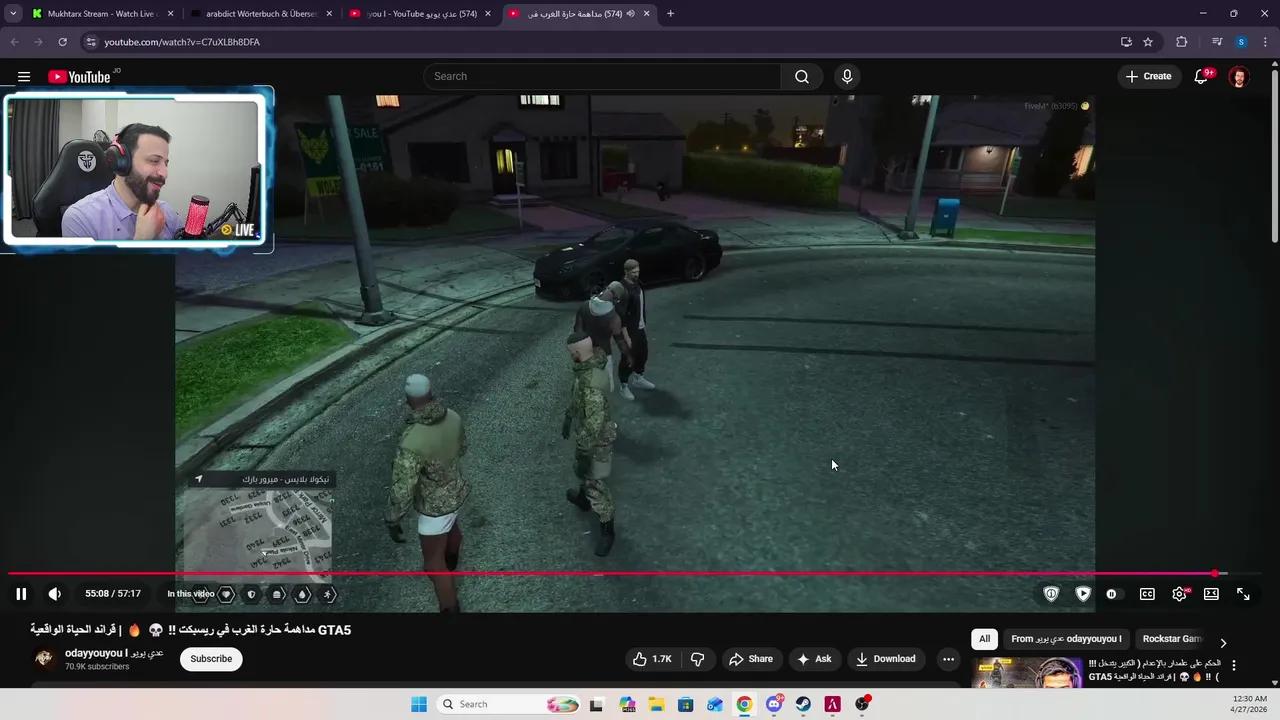The width and height of the screenshot is (1280, 720).
Task: Open player settings gear
Action: 1179,594
